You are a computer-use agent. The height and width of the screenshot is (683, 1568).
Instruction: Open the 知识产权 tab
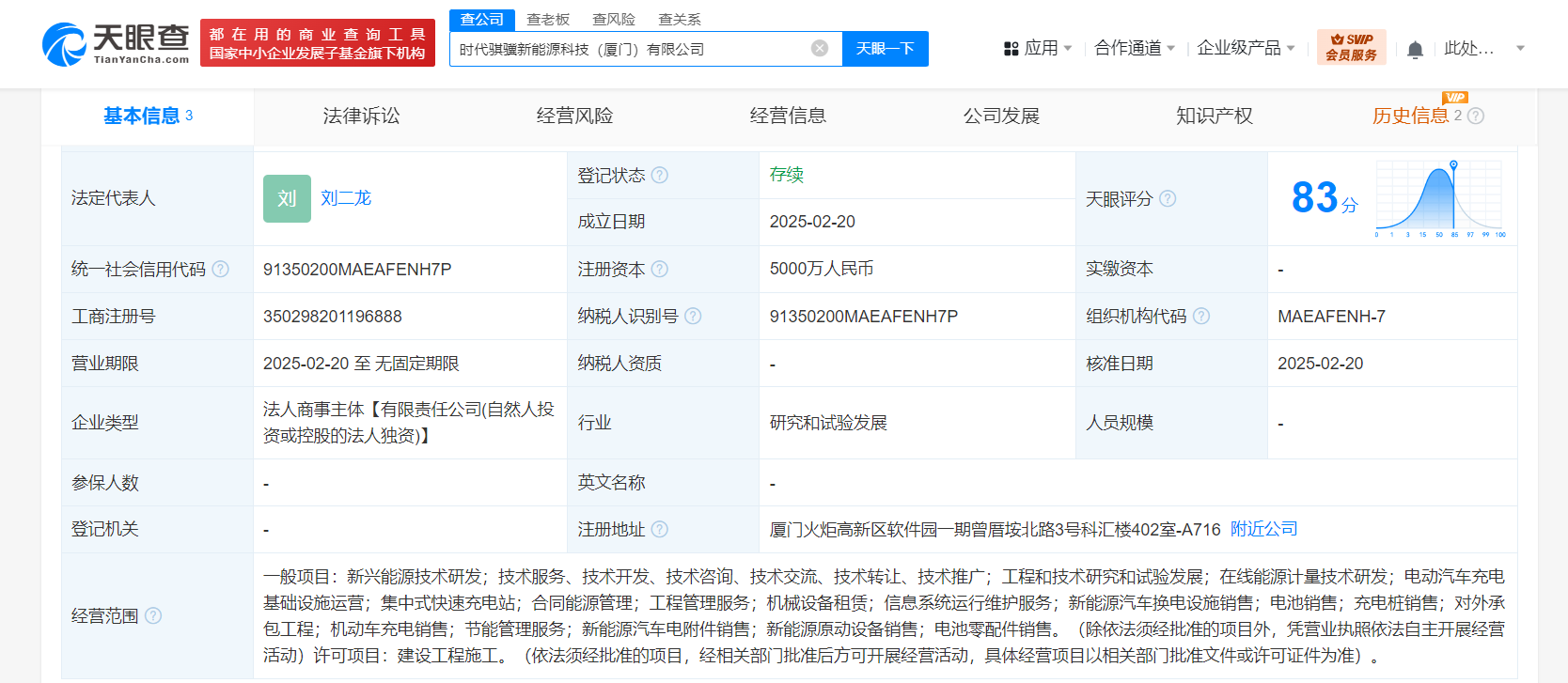click(1214, 116)
